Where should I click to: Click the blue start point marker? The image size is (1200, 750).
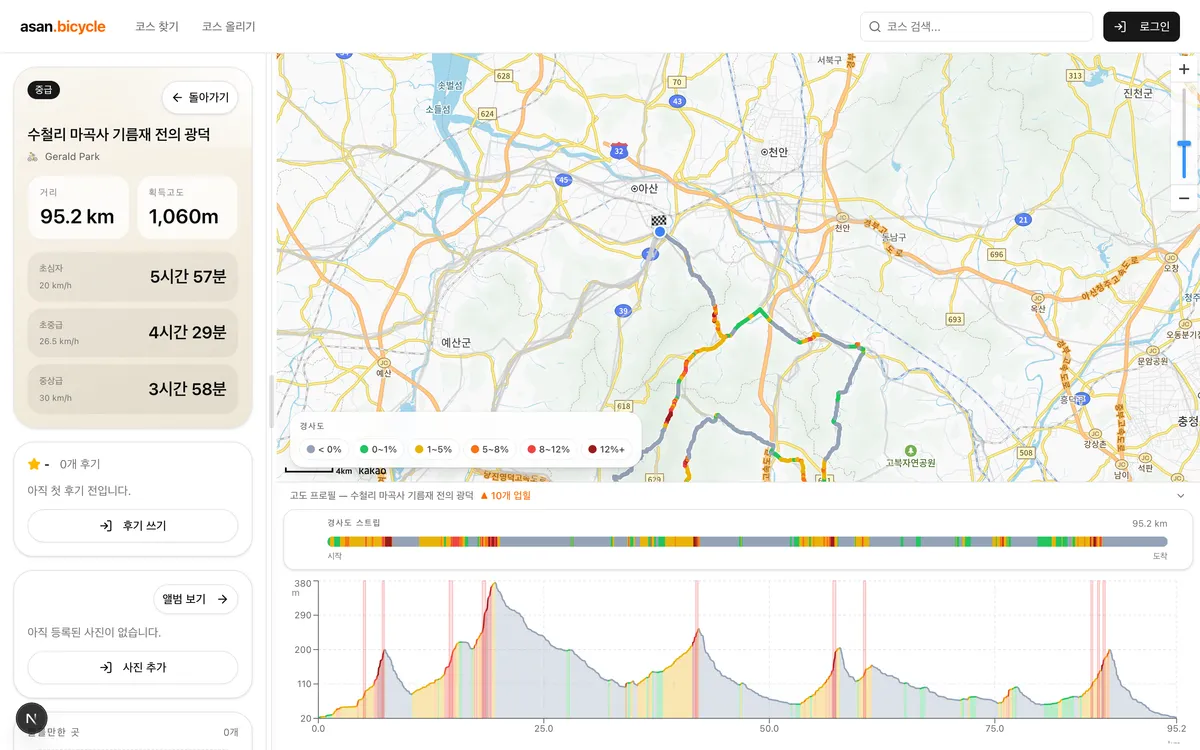coord(659,232)
